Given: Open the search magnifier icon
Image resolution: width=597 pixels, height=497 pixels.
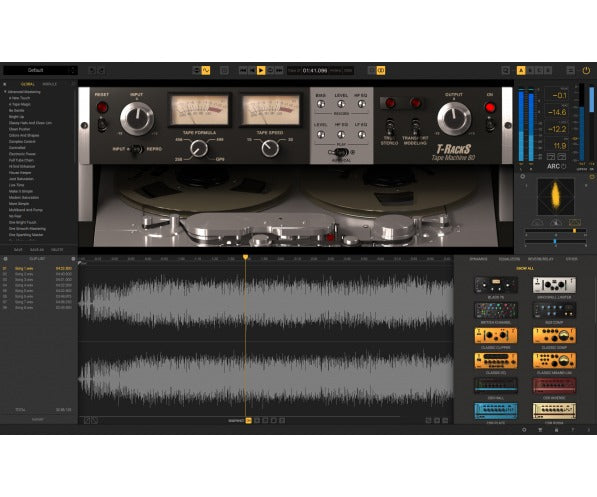Looking at the screenshot, I should tap(505, 70).
